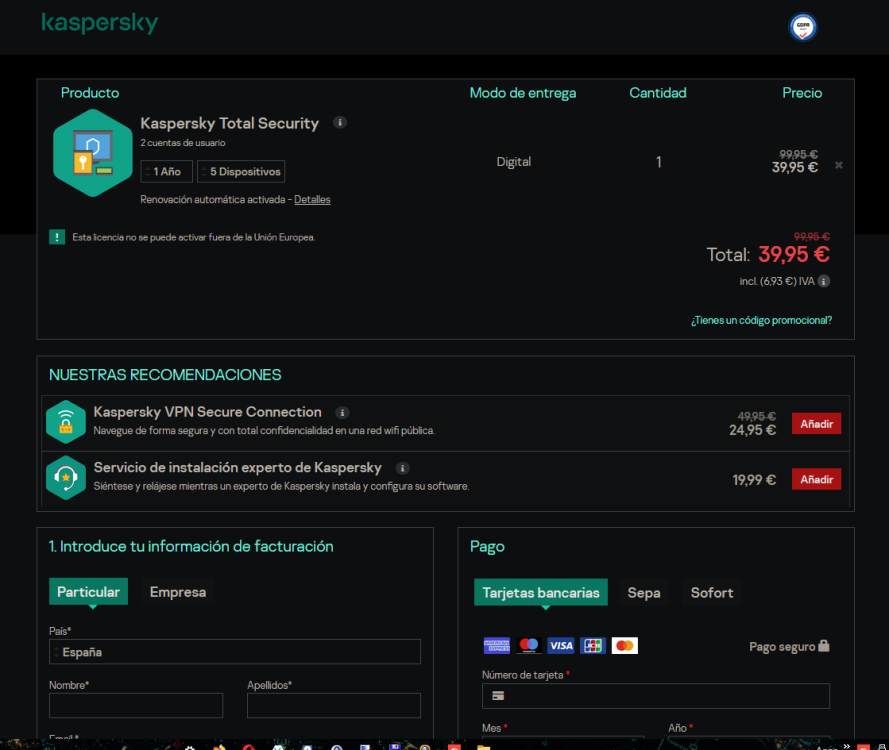Remove the product with the X icon
889x750 pixels.
coord(839,166)
